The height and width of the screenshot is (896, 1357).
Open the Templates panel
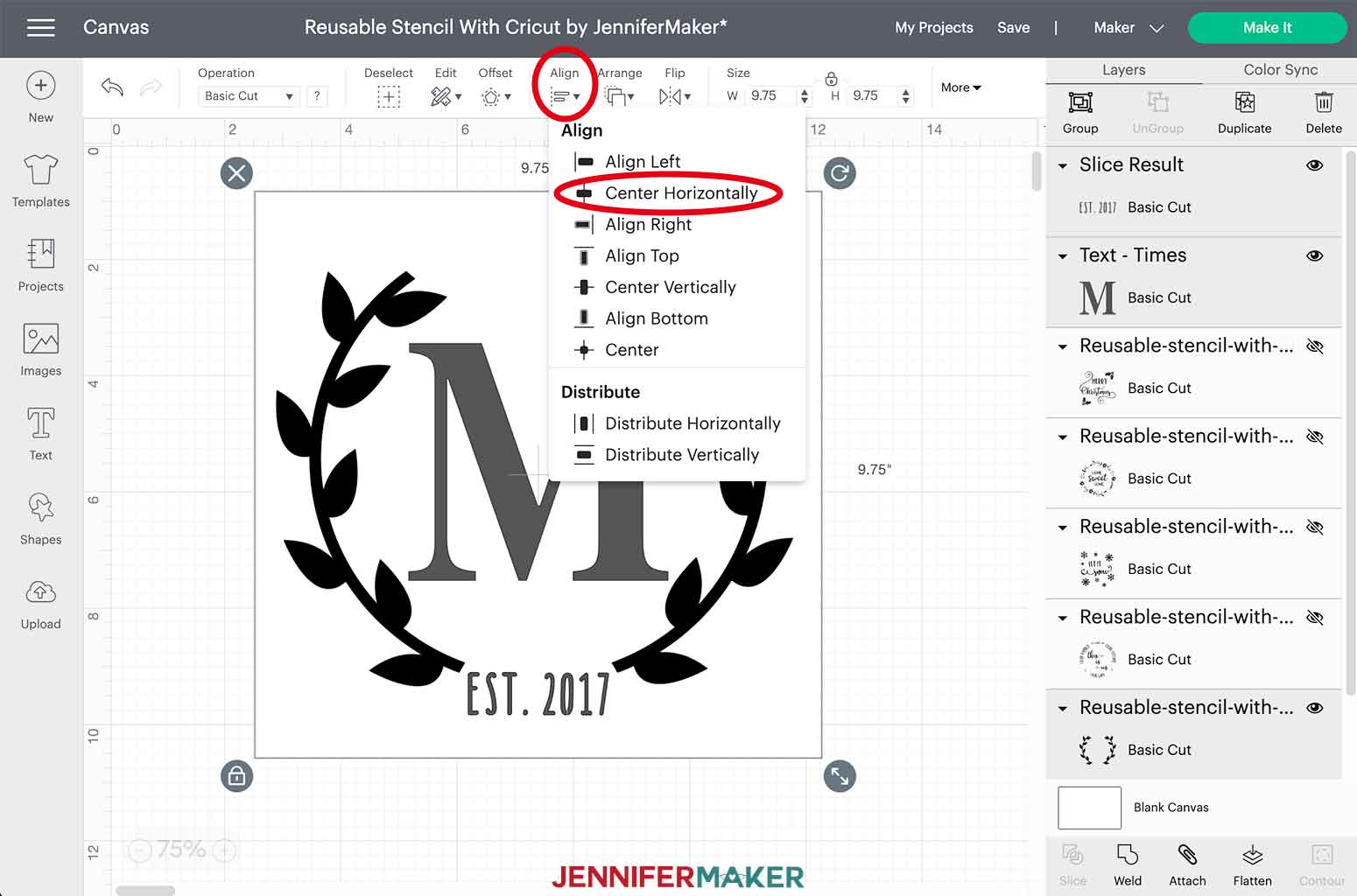click(x=40, y=181)
